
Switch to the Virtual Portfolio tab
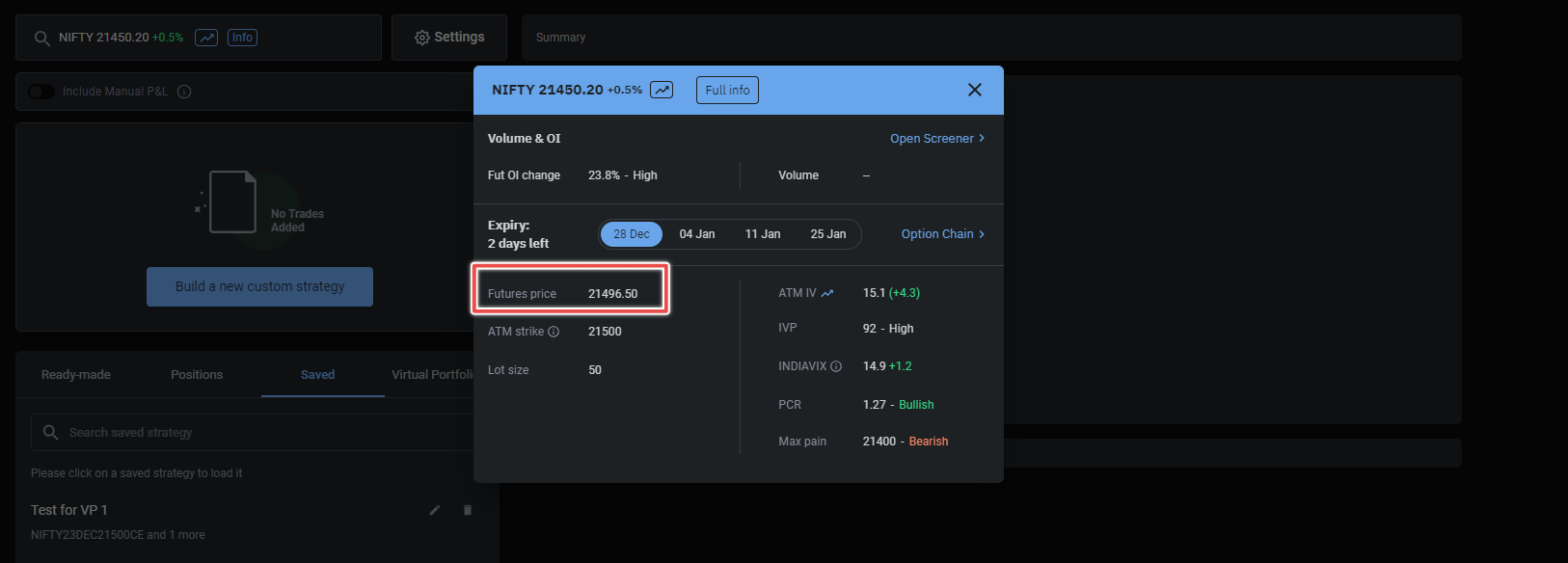coord(432,375)
